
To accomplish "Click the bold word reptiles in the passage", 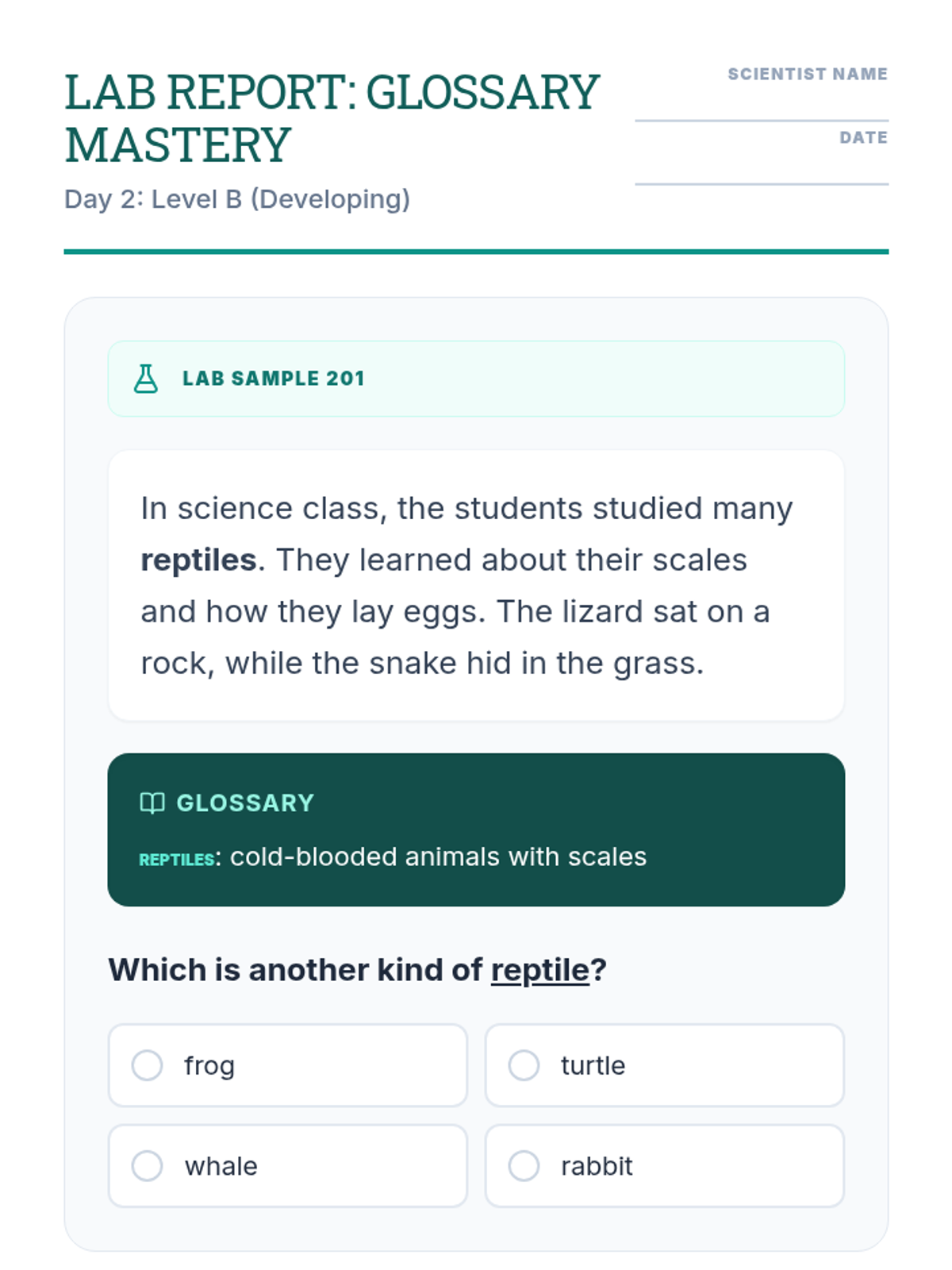I will [198, 560].
